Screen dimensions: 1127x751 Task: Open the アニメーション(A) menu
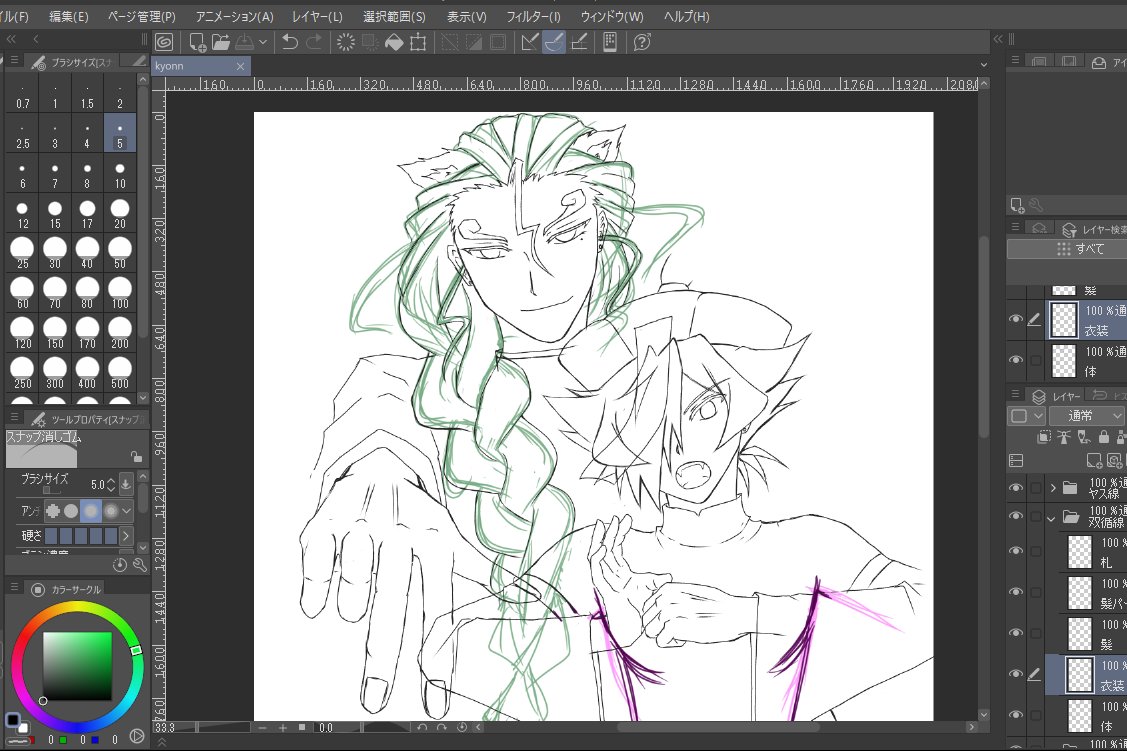[x=234, y=16]
